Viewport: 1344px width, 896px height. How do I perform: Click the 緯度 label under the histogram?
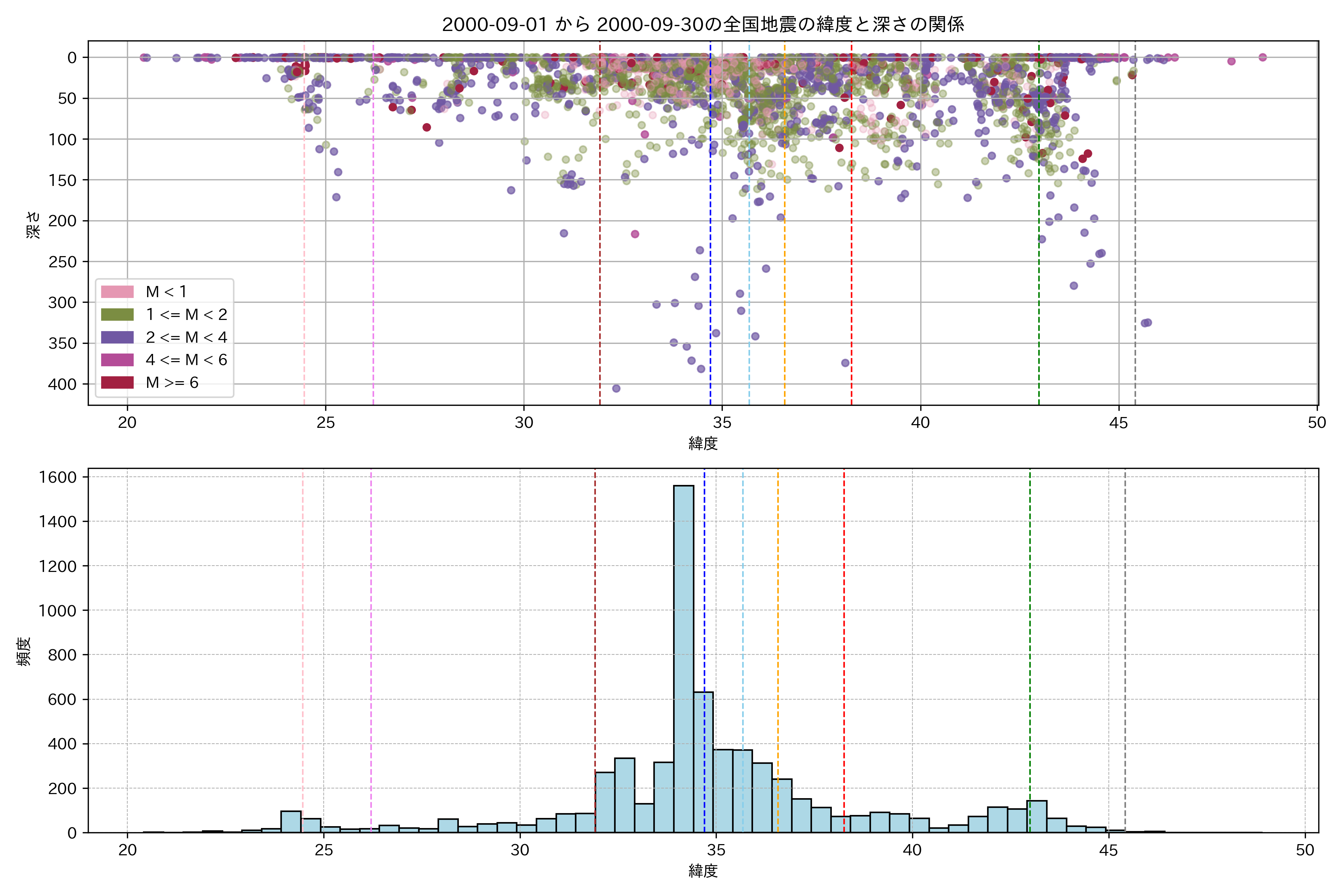click(703, 871)
